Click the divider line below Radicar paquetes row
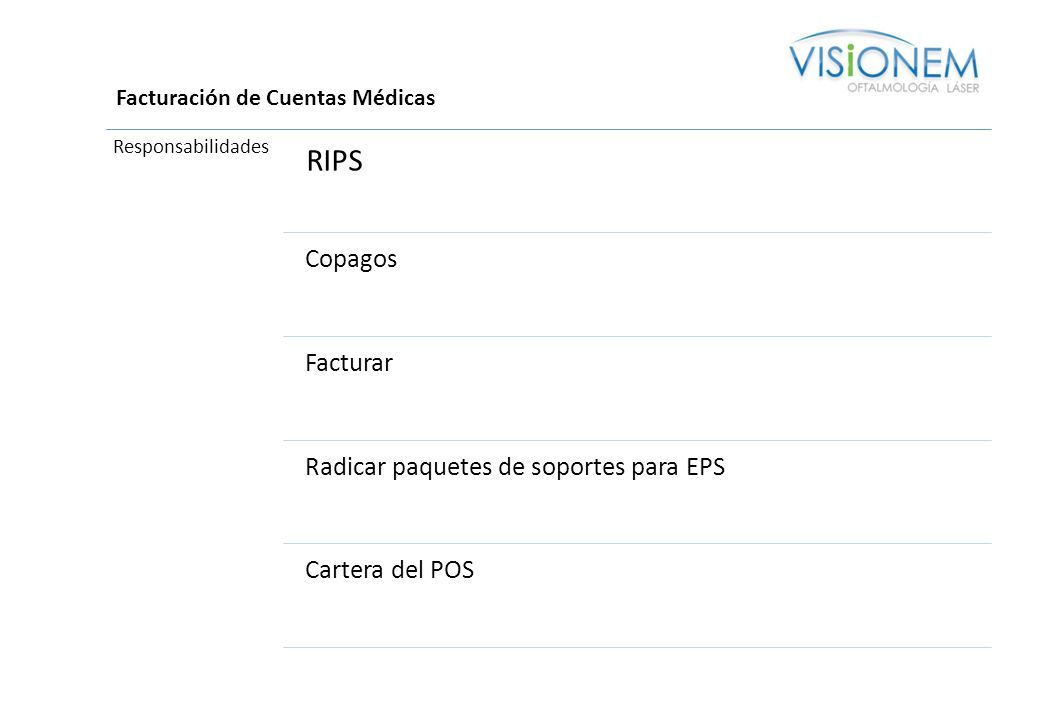The width and height of the screenshot is (1040, 720). (637, 544)
